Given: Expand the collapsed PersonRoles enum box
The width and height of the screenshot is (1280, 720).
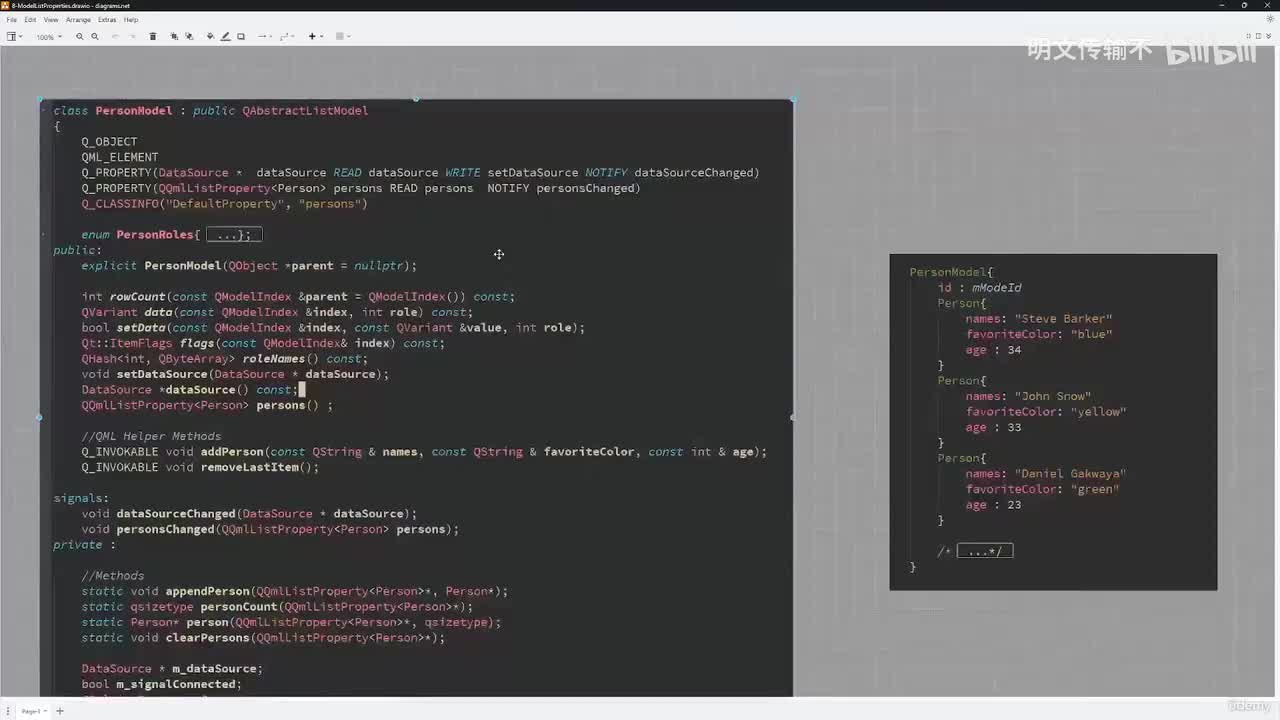Looking at the screenshot, I should [234, 235].
